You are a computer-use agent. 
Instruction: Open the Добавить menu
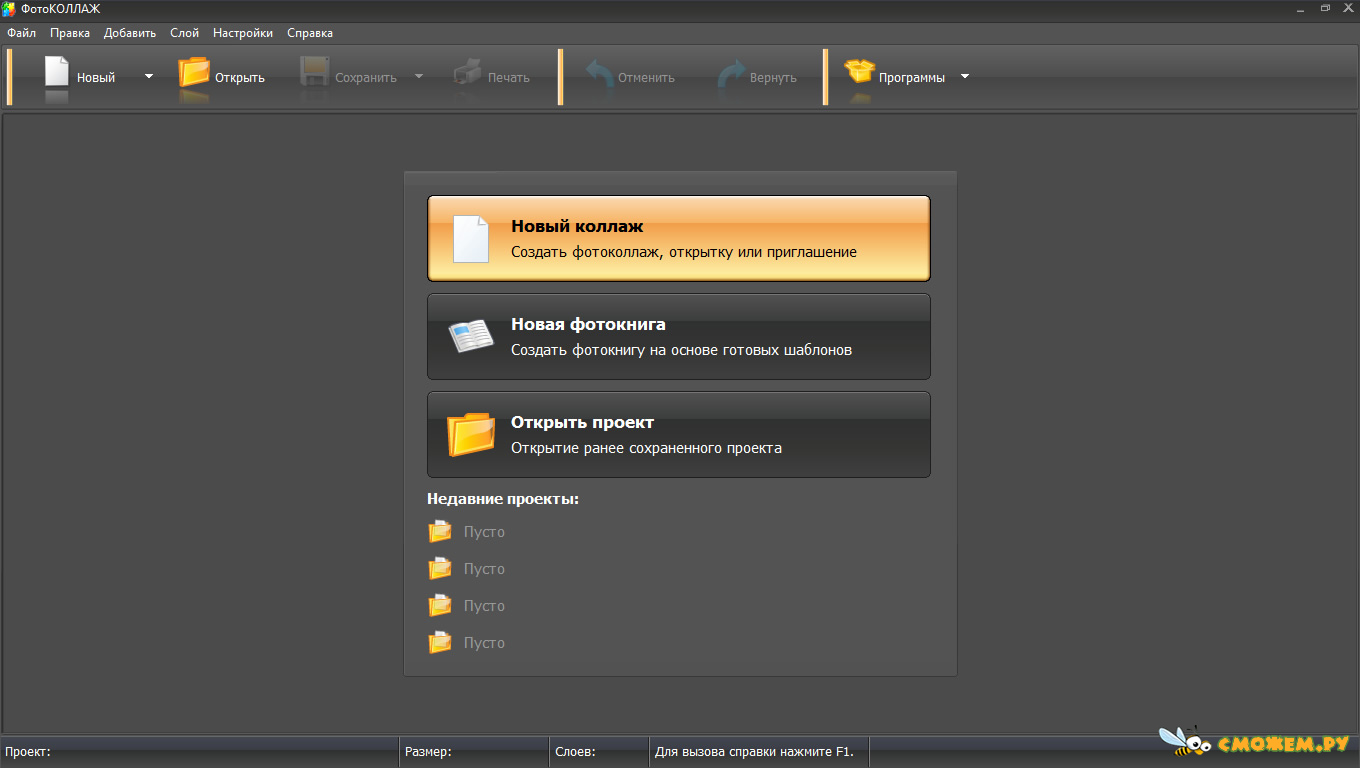[x=130, y=33]
